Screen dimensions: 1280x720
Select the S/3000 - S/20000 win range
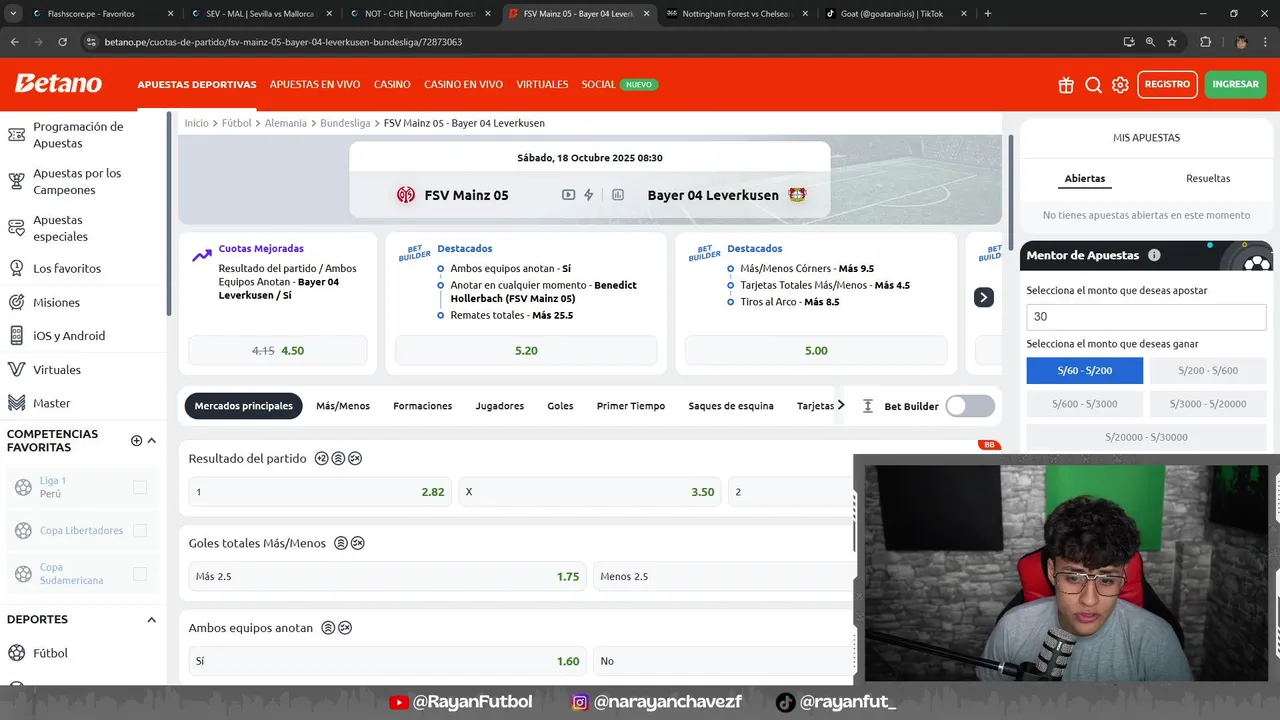coord(1208,404)
